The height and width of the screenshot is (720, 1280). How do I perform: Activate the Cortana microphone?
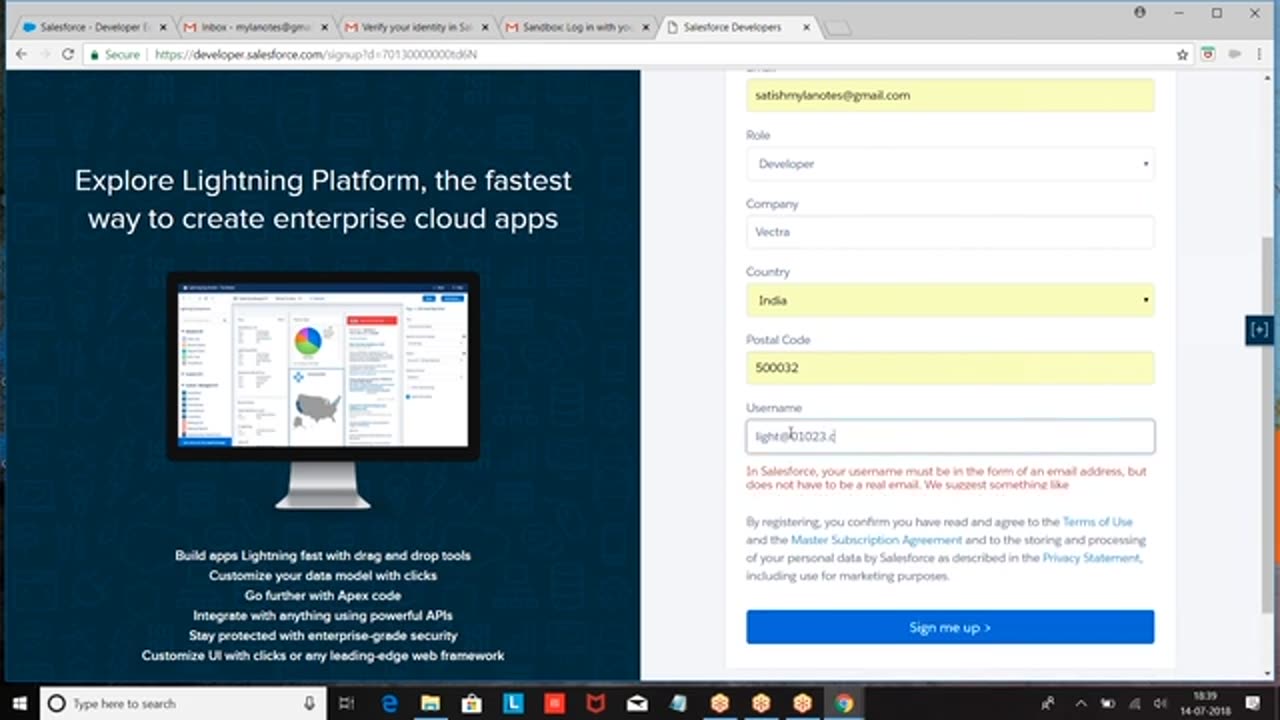click(309, 703)
